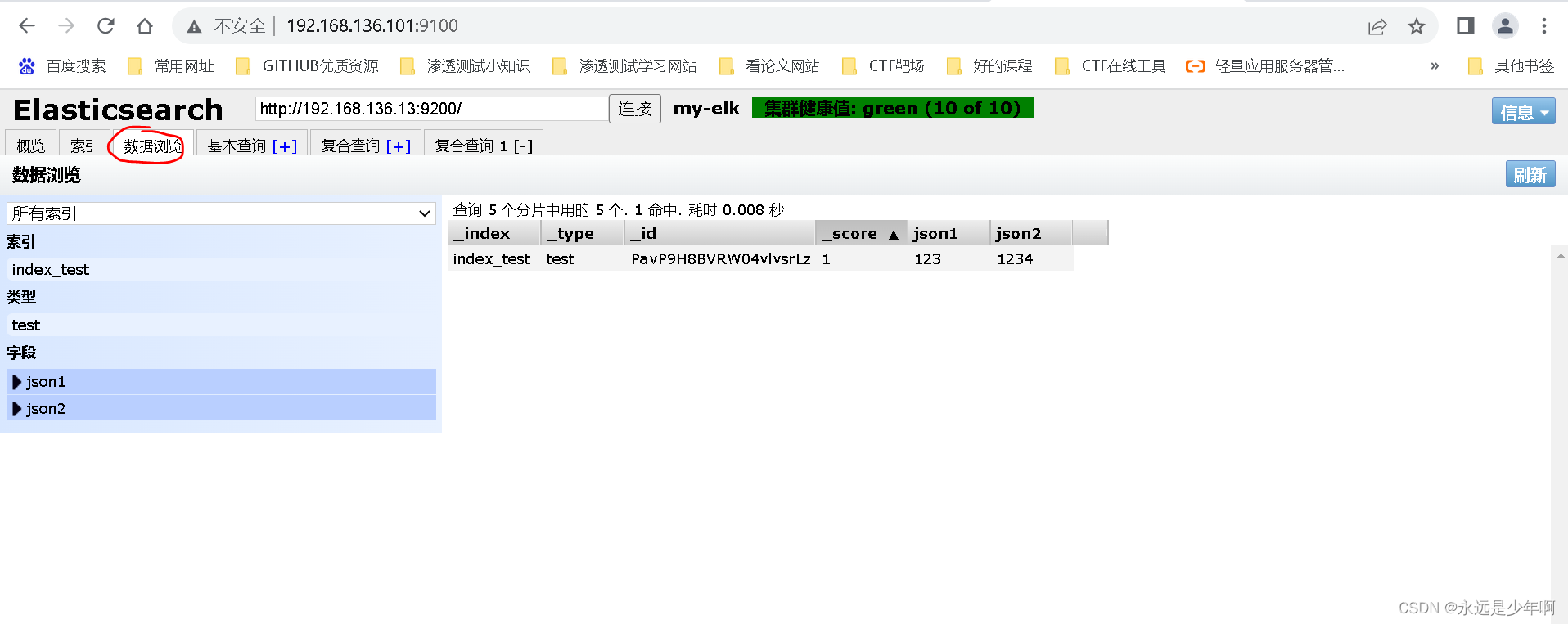The height and width of the screenshot is (624, 1568).
Task: Go forward to the next page
Action: pyautogui.click(x=66, y=26)
